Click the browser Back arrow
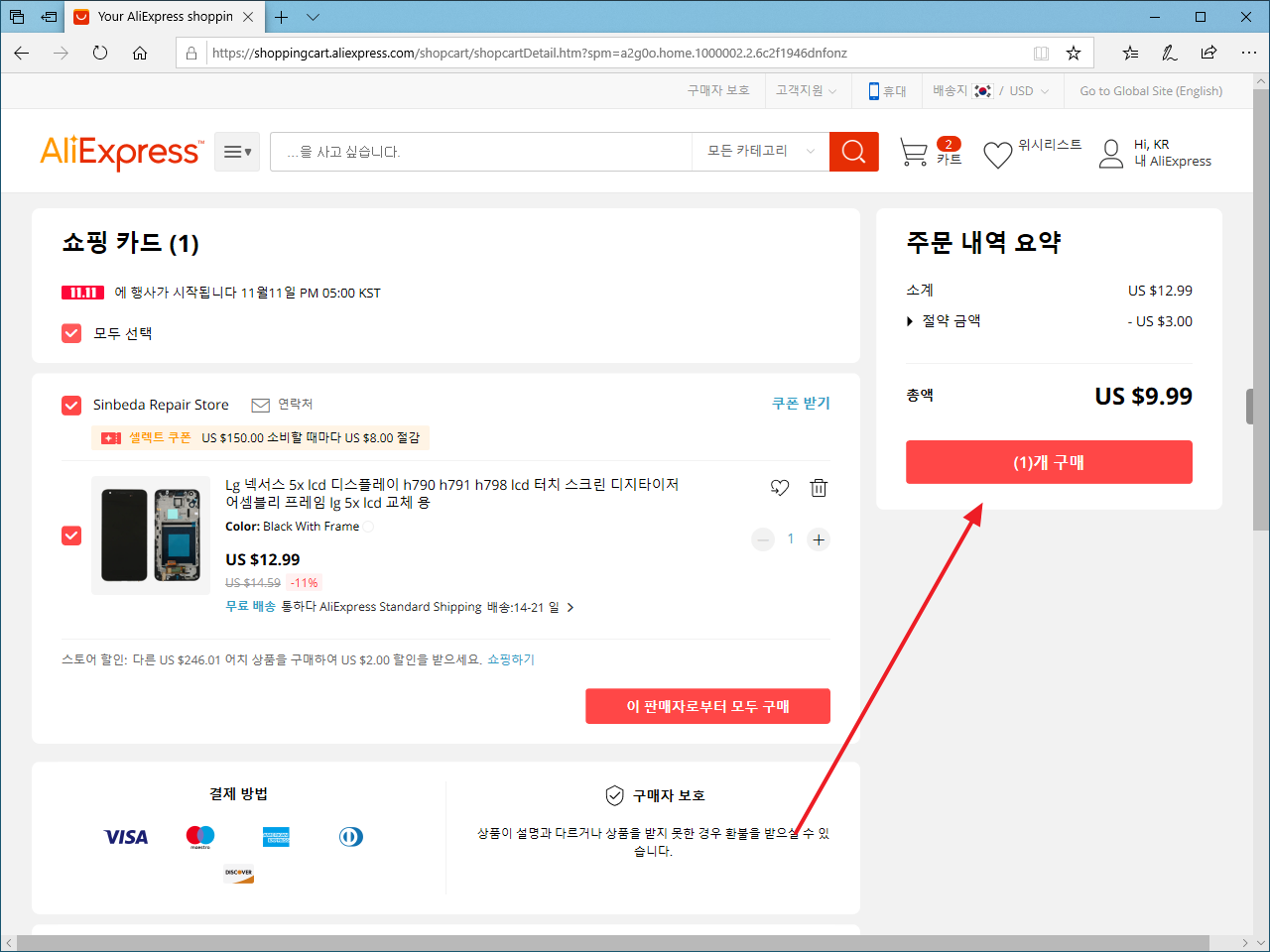 click(22, 53)
